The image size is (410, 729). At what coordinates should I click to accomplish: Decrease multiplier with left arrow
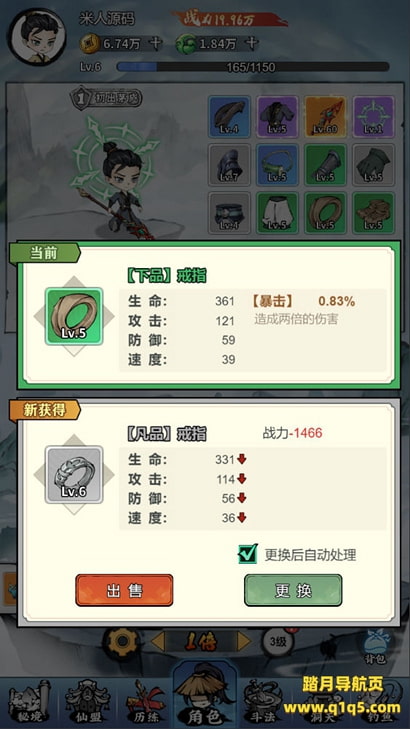[x=158, y=642]
